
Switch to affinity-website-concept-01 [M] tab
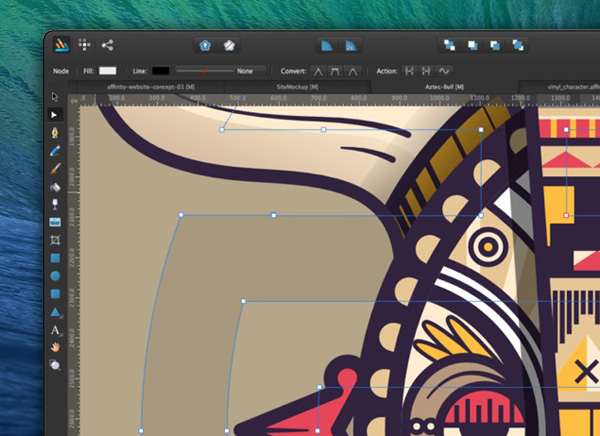(150, 87)
